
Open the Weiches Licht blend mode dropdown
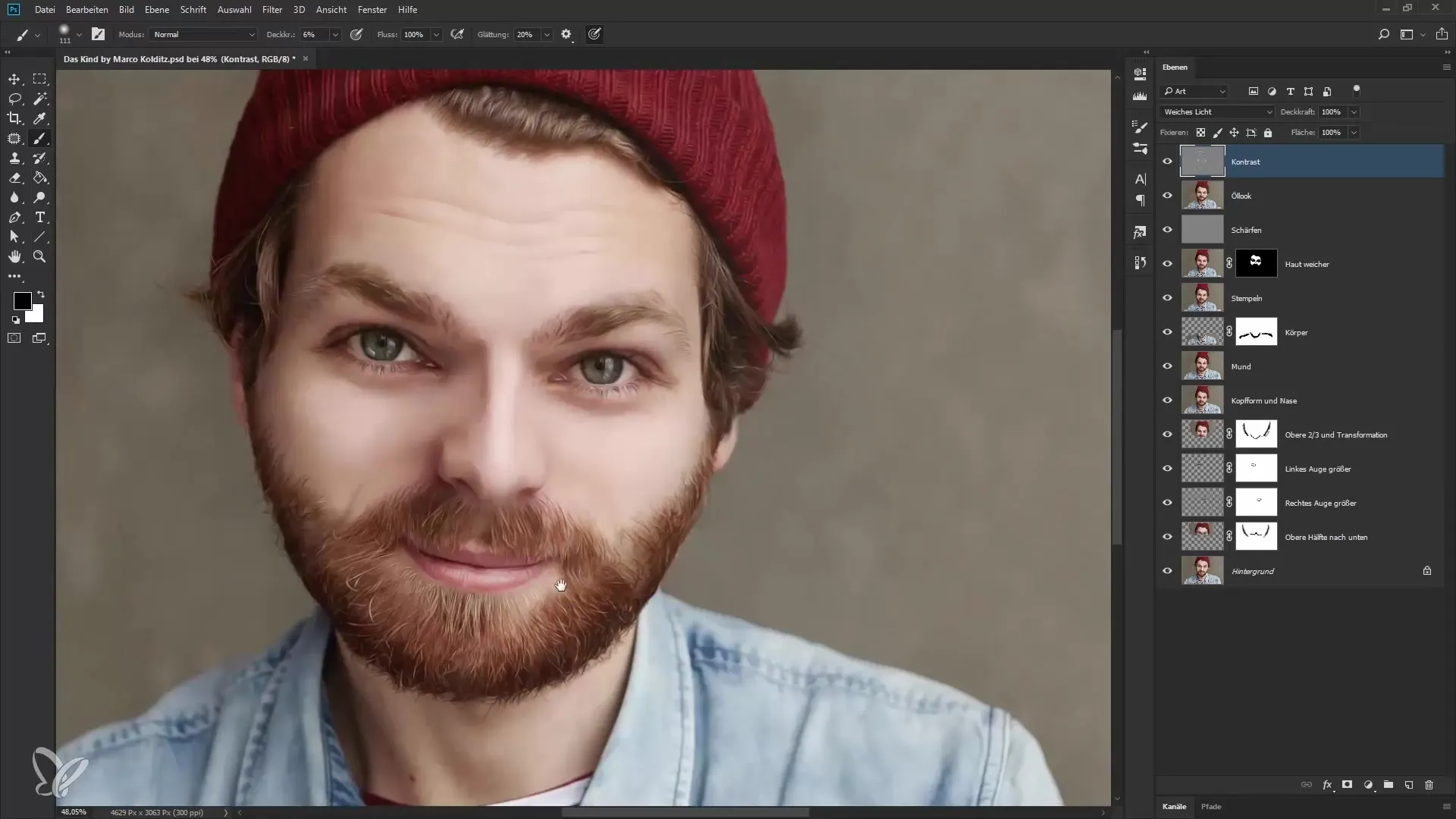1217,111
